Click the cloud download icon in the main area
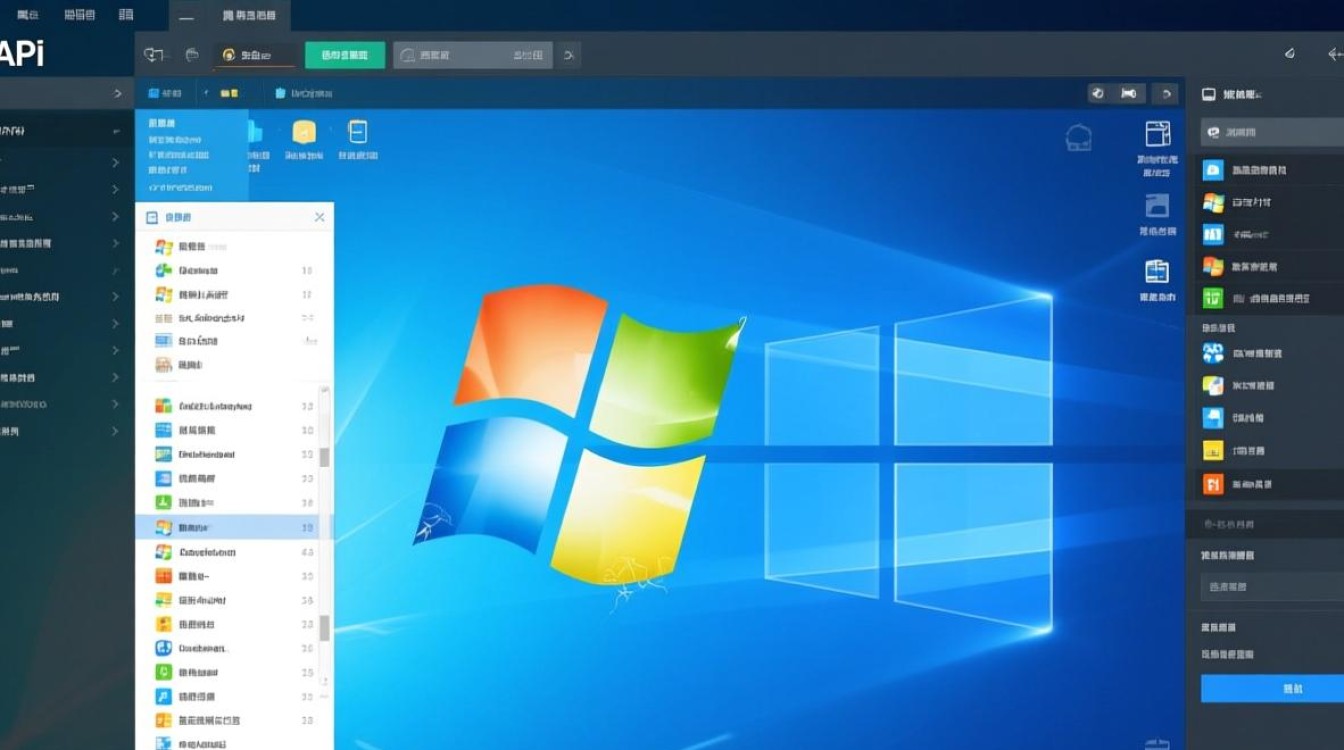This screenshot has height=750, width=1344. [x=1078, y=135]
